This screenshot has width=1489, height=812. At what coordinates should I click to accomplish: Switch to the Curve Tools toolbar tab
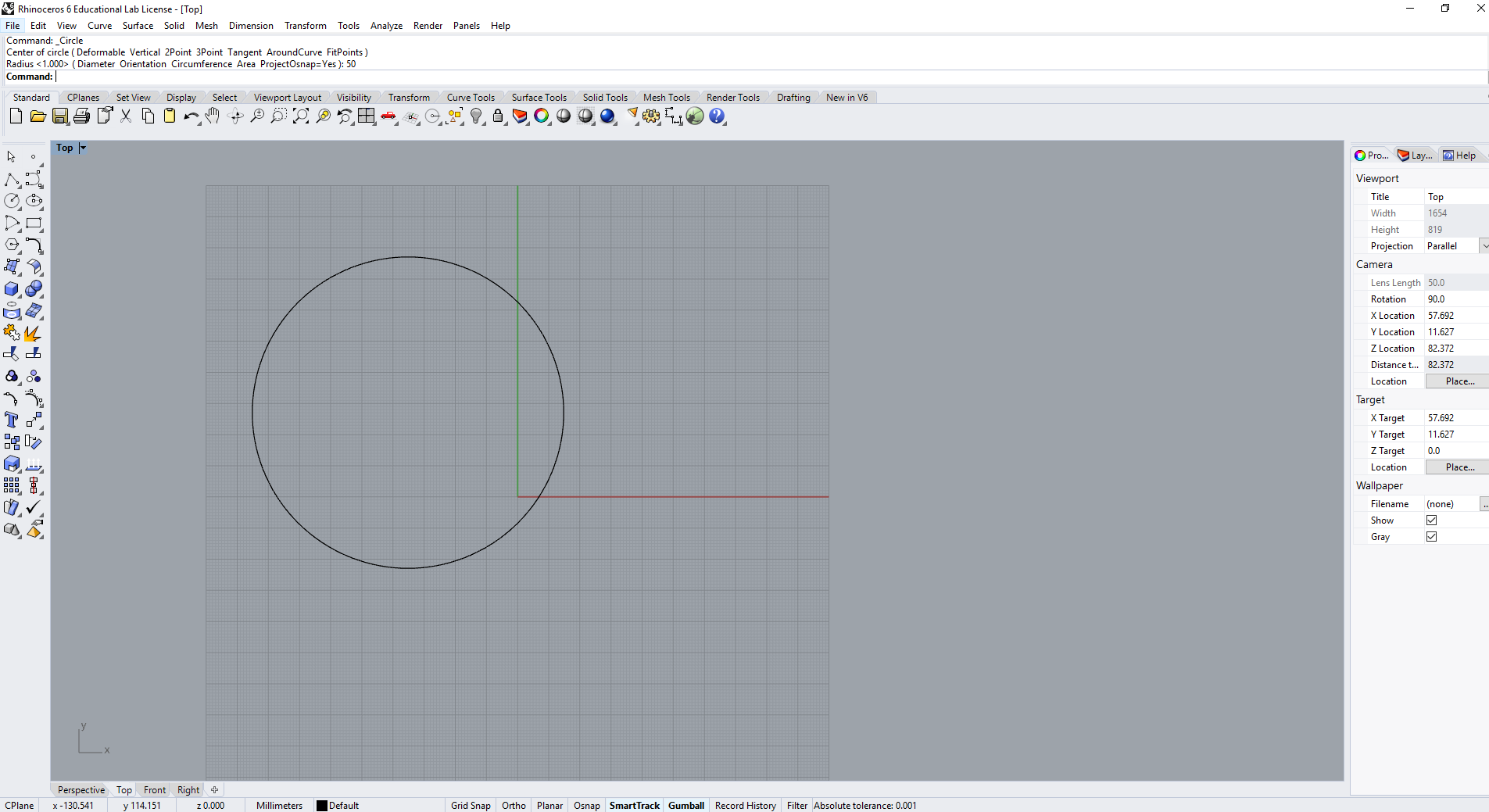pos(471,98)
